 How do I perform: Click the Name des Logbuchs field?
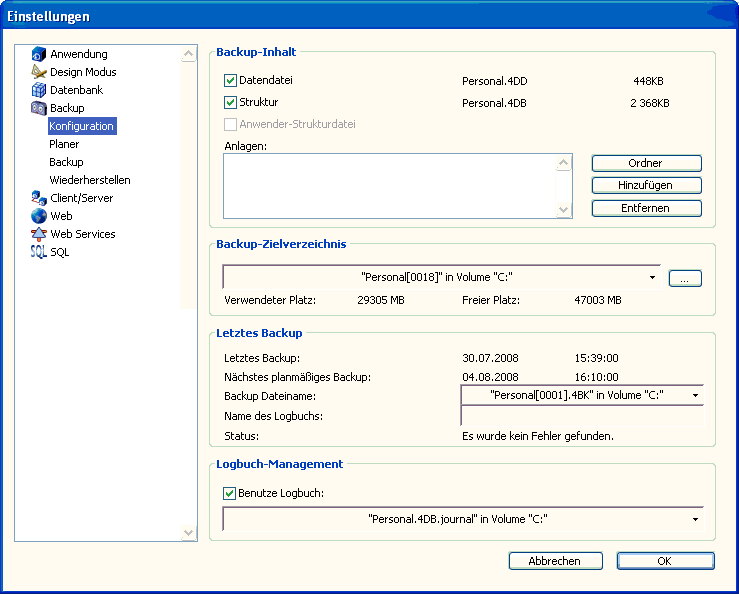pos(581,416)
